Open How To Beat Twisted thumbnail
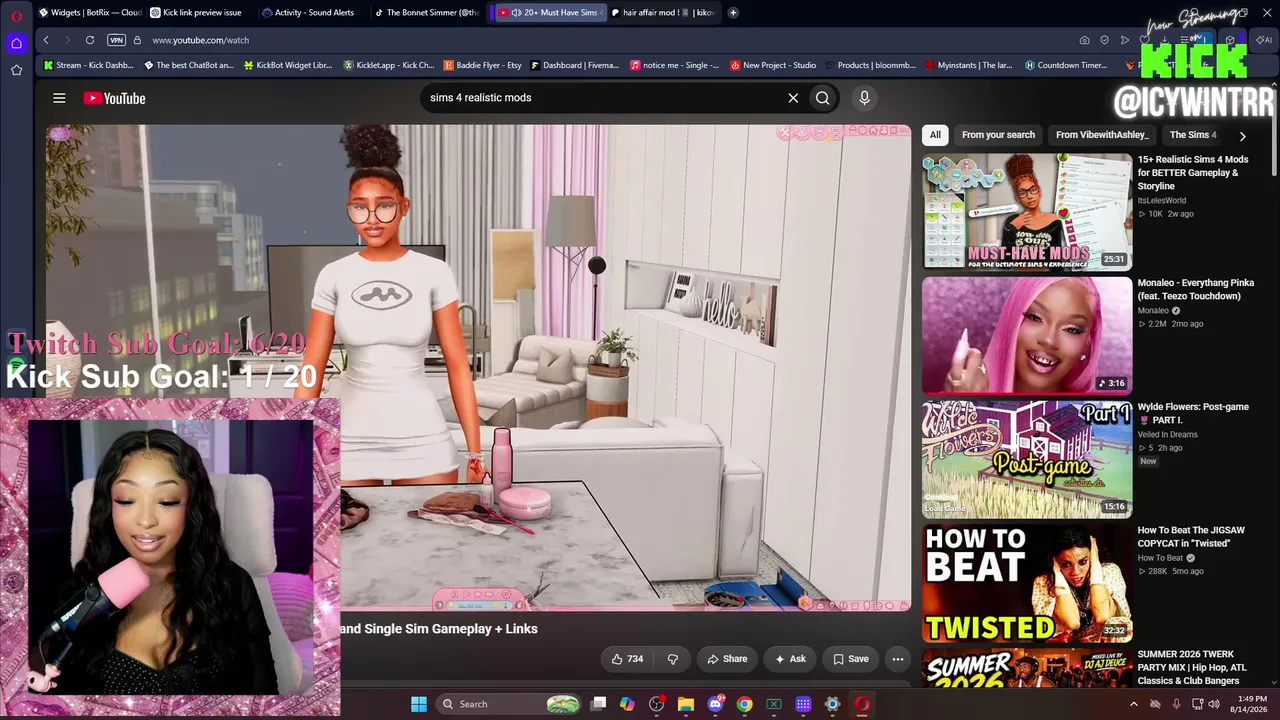Image resolution: width=1280 pixels, height=720 pixels. tap(1027, 583)
